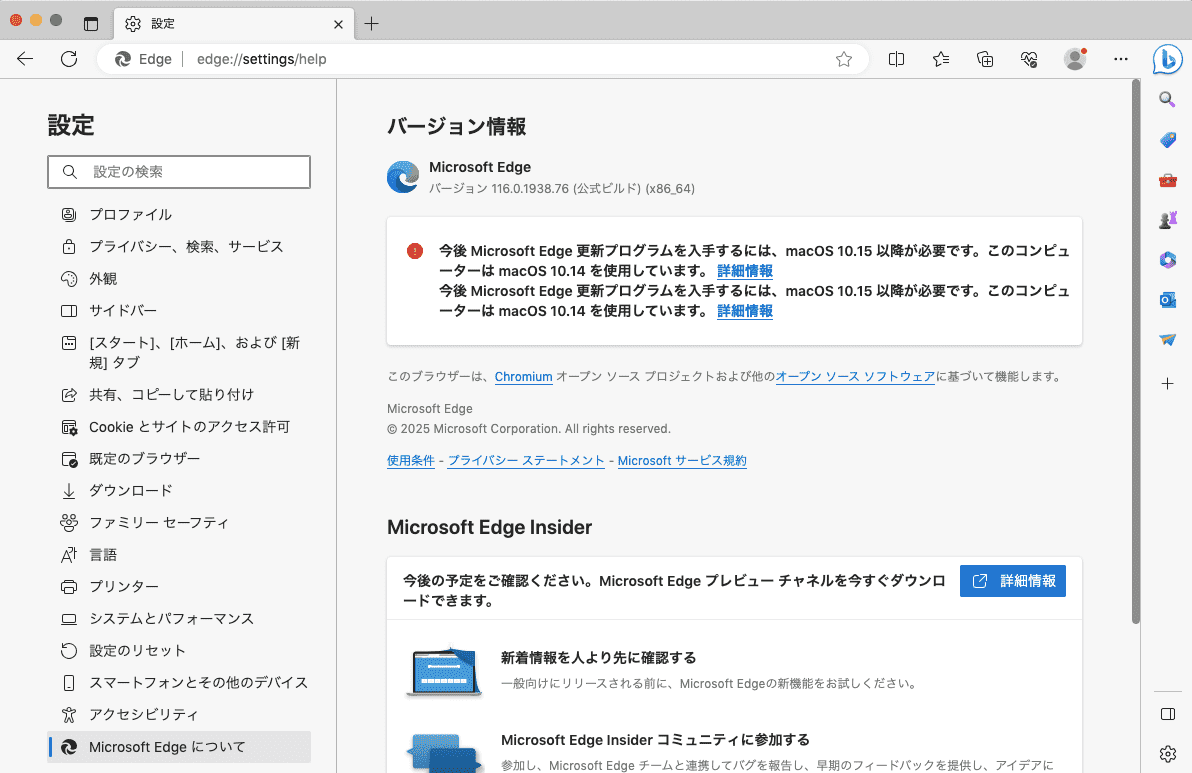Add page to favorites star icon
1192x773 pixels.
tap(844, 59)
